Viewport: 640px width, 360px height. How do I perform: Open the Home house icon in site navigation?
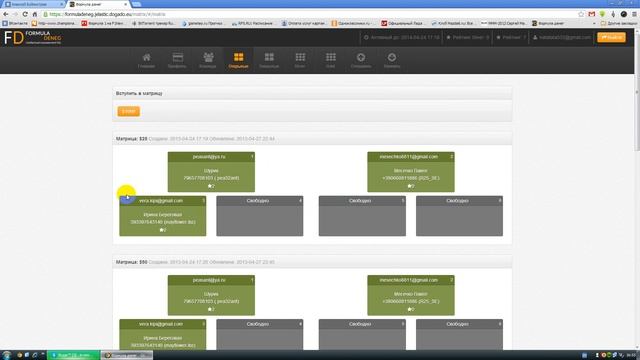[146, 60]
